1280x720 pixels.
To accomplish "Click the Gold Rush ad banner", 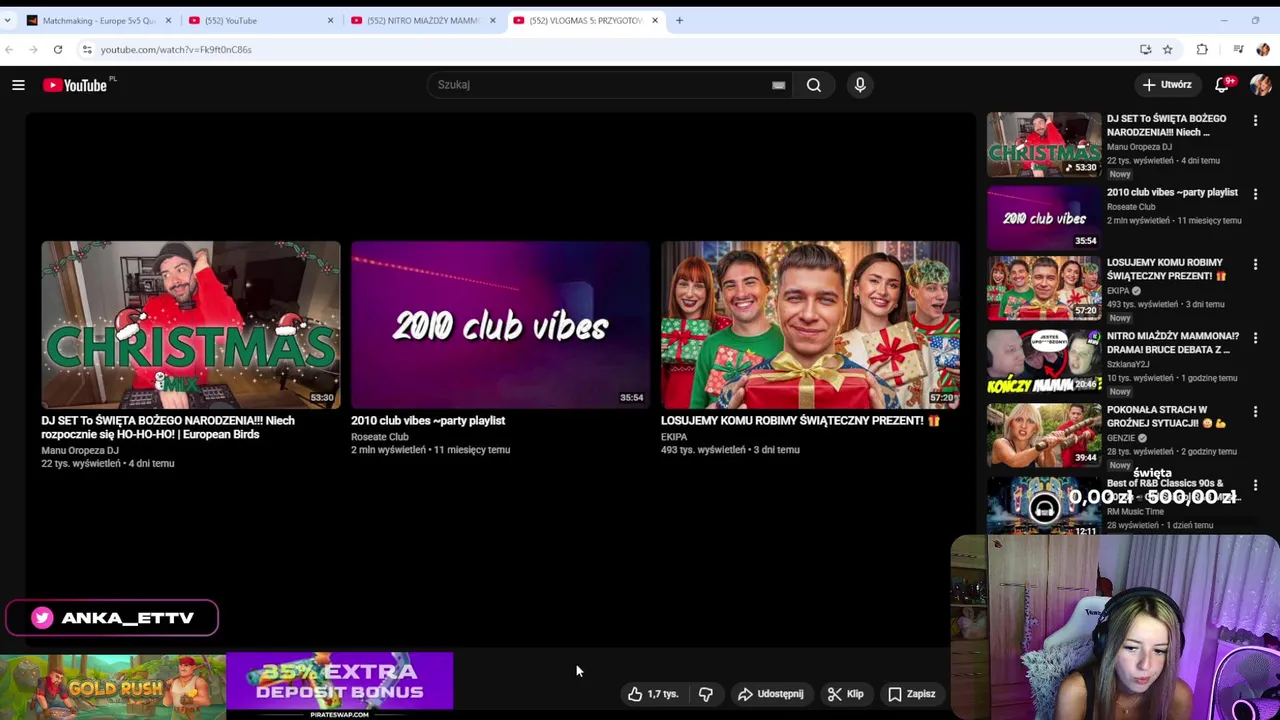I will tap(113, 686).
